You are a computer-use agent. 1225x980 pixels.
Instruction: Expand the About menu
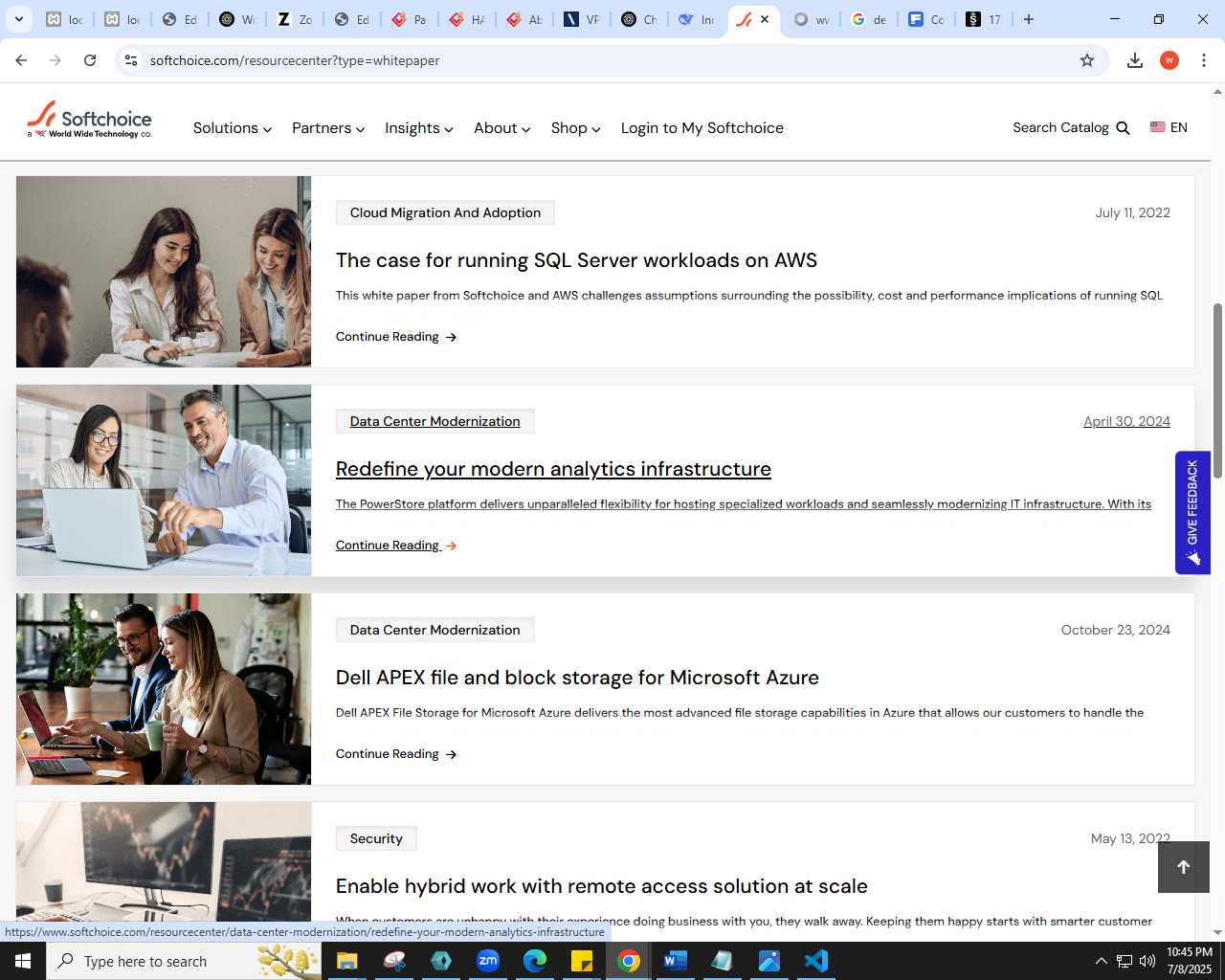point(502,128)
